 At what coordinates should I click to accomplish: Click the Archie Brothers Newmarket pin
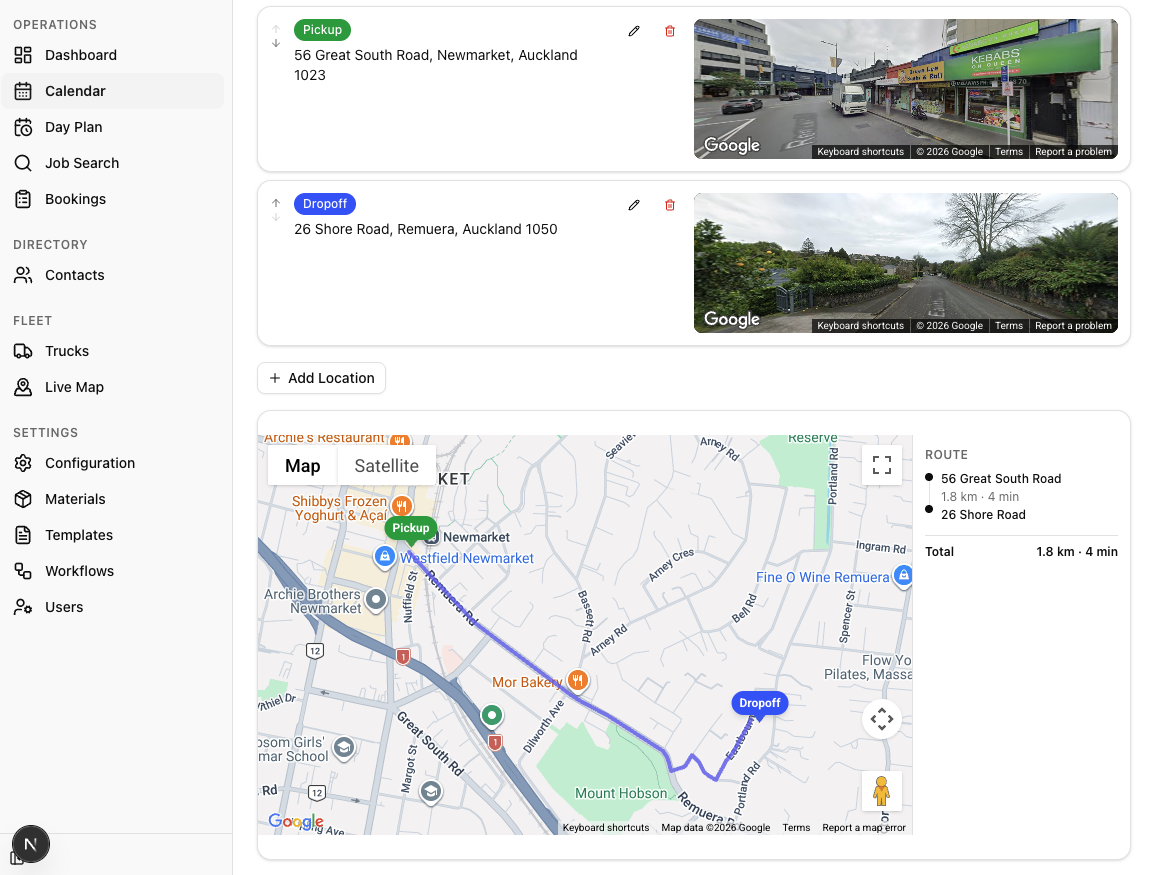(376, 599)
